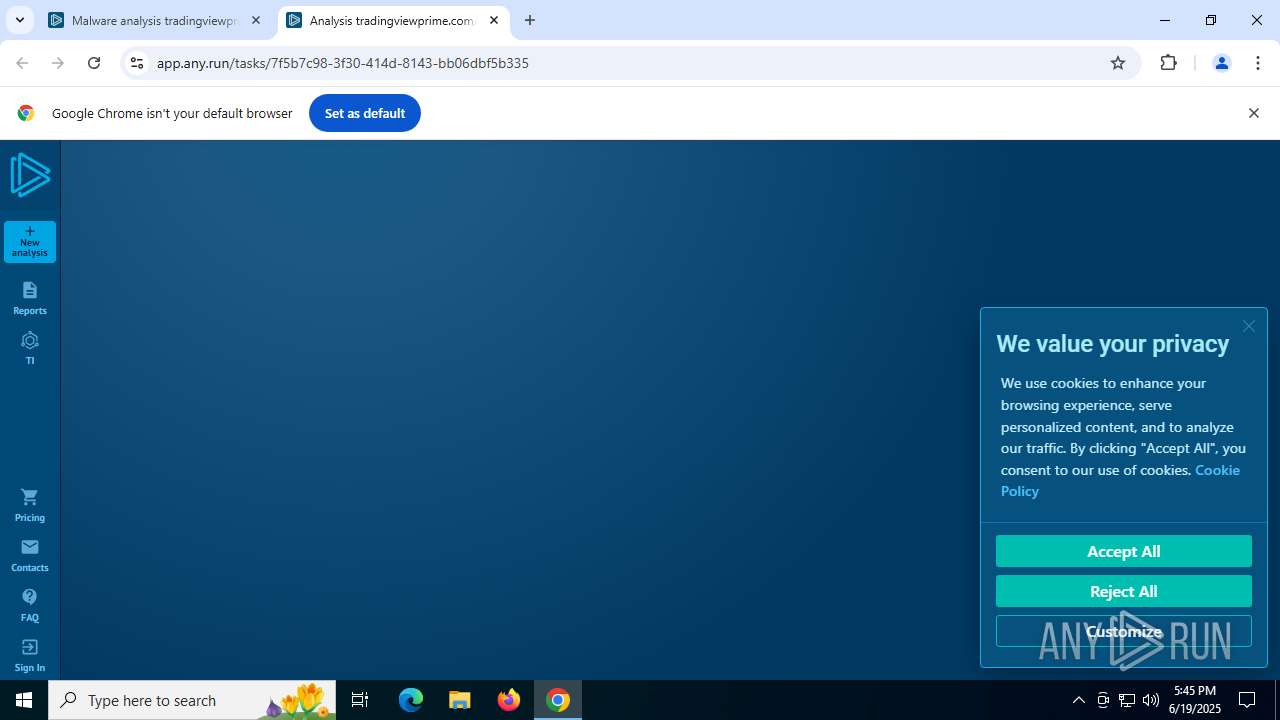
Task: Expand the tab search dropdown
Action: (19, 20)
